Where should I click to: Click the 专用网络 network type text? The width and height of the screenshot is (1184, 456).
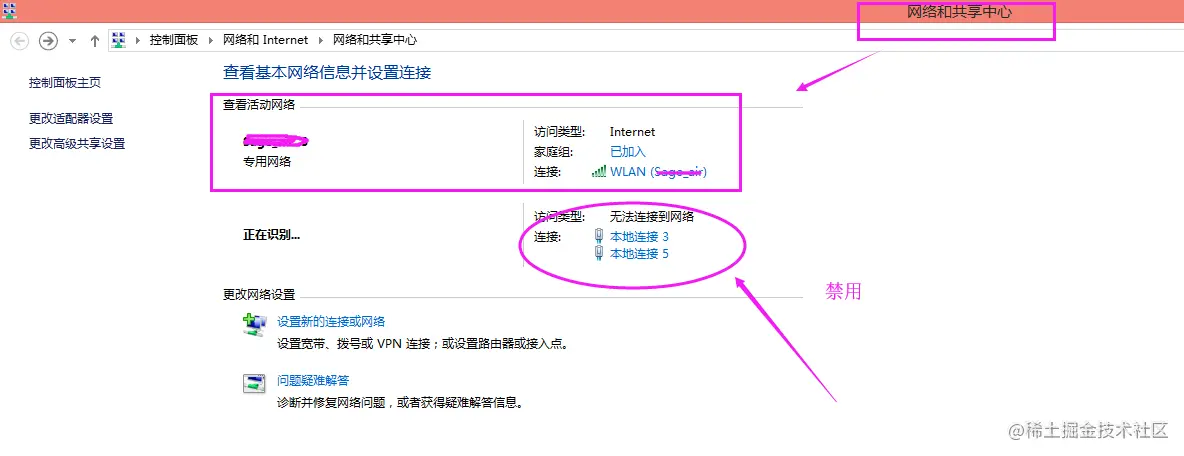click(x=267, y=162)
